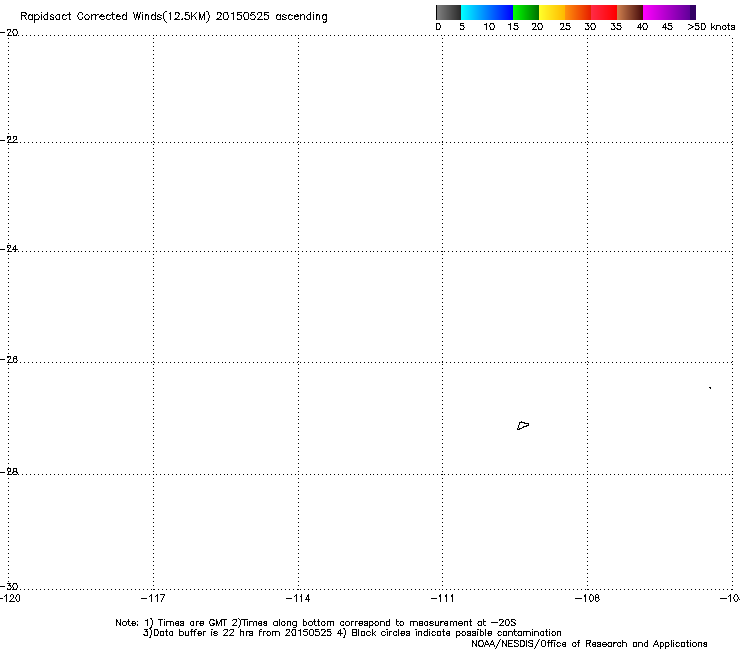Click the cyan-blue 5-15 knots color band
This screenshot has width=740, height=650.
[x=487, y=12]
